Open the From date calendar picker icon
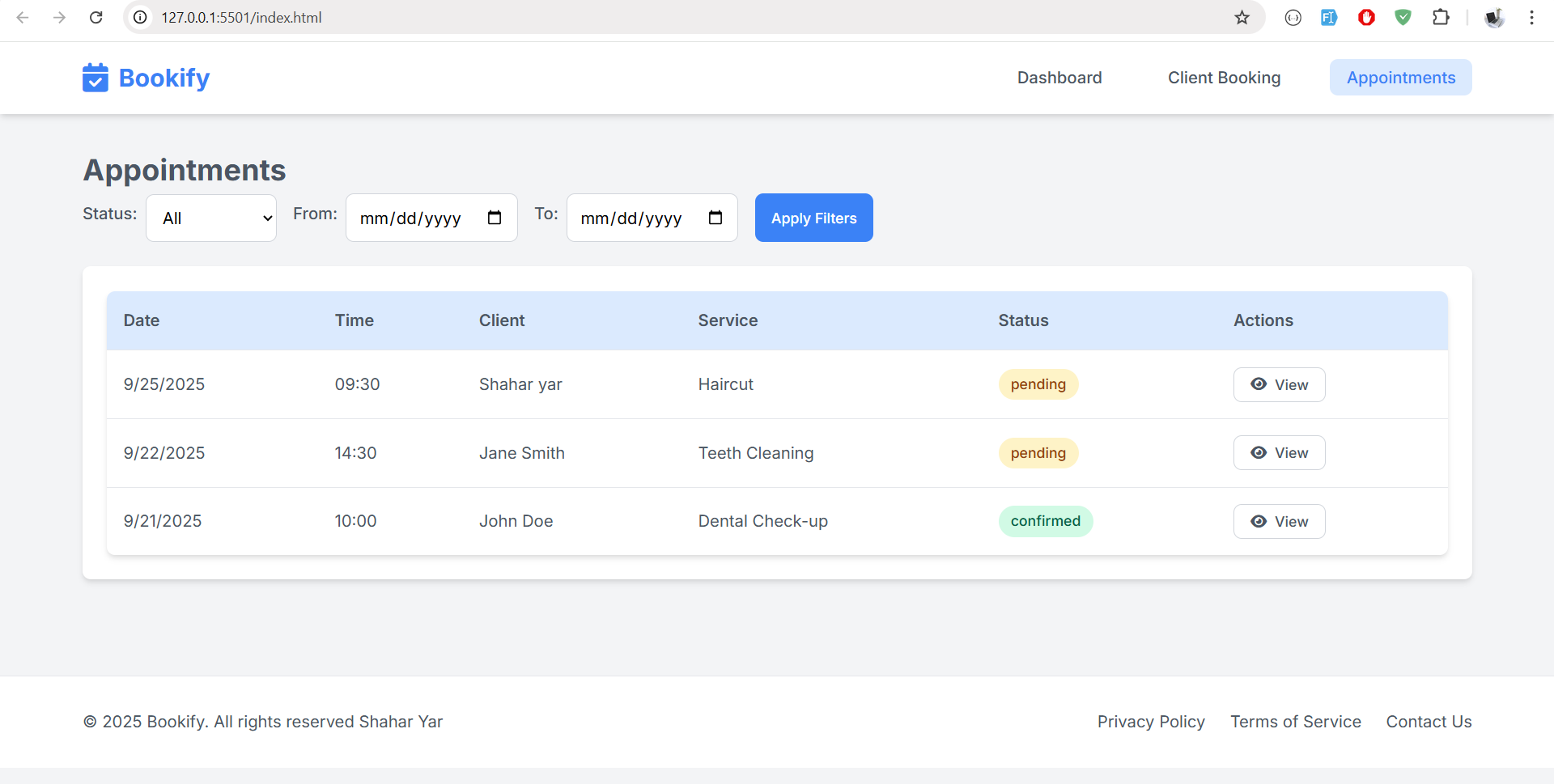This screenshot has width=1554, height=784. coord(495,218)
